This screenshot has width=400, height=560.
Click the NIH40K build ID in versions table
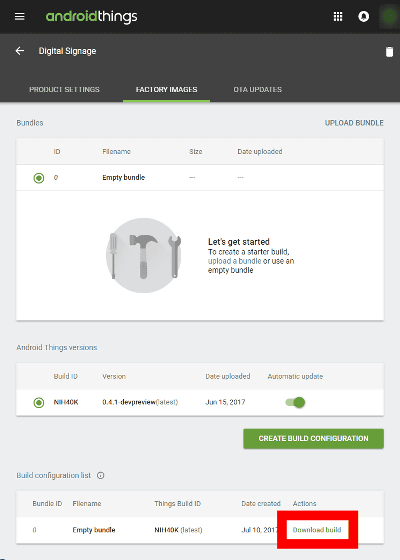point(66,402)
